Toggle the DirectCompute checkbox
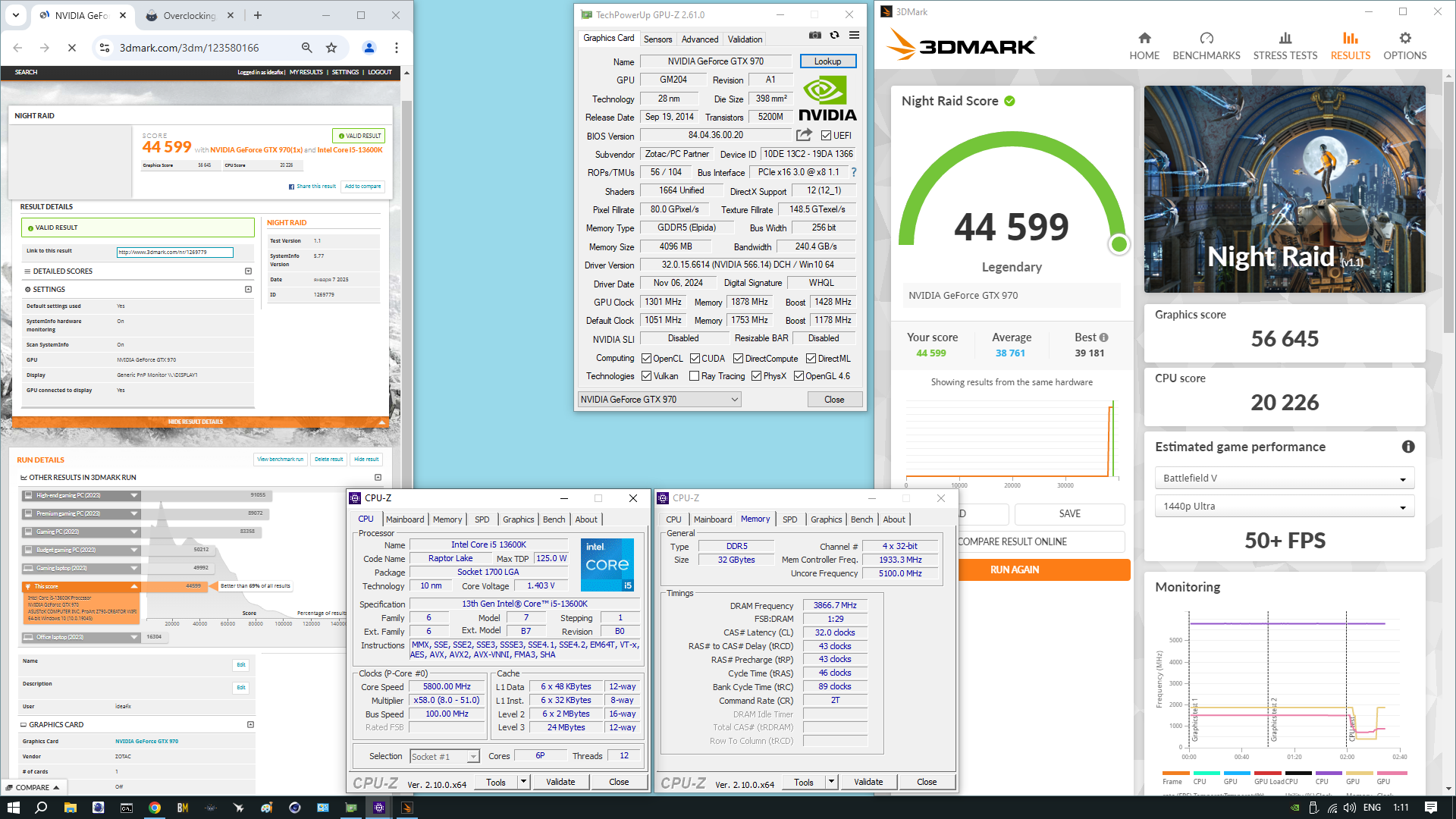Viewport: 1456px width, 819px height. (x=738, y=359)
